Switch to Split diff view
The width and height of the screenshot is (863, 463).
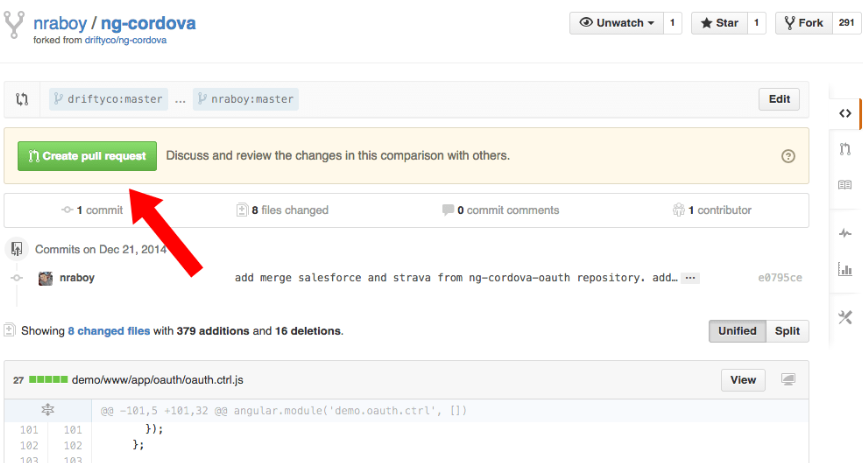788,331
